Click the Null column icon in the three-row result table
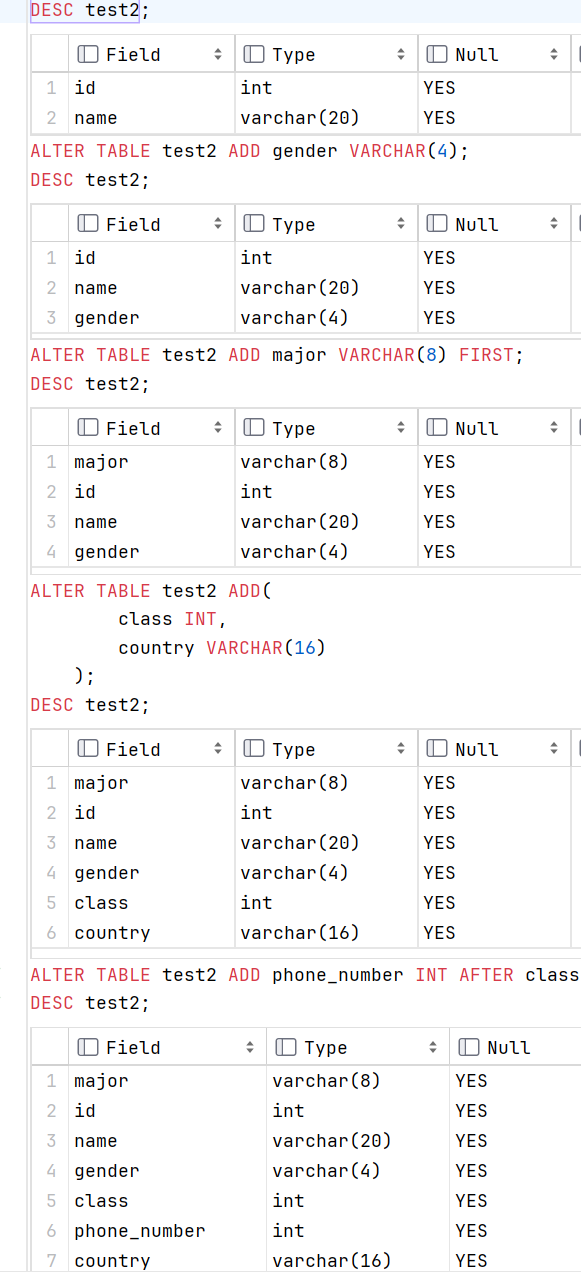The width and height of the screenshot is (581, 1272). point(437,224)
